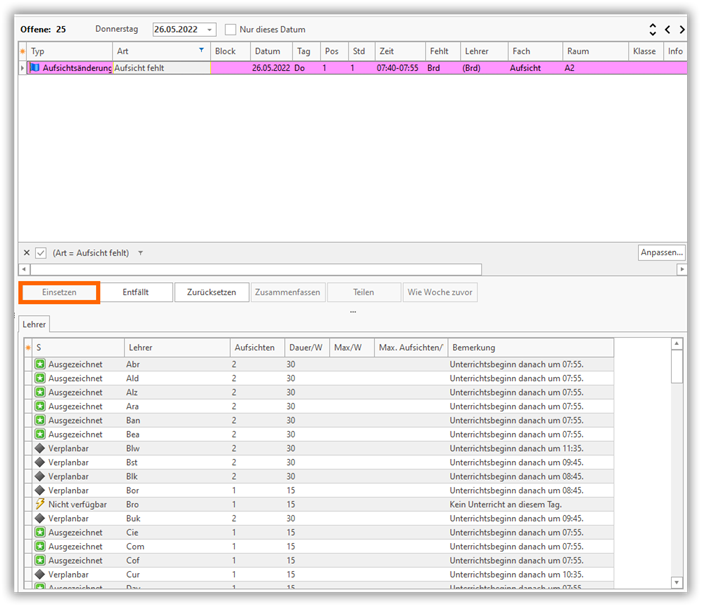
Task: Remove the filter with the X icon
Action: [x=26, y=253]
